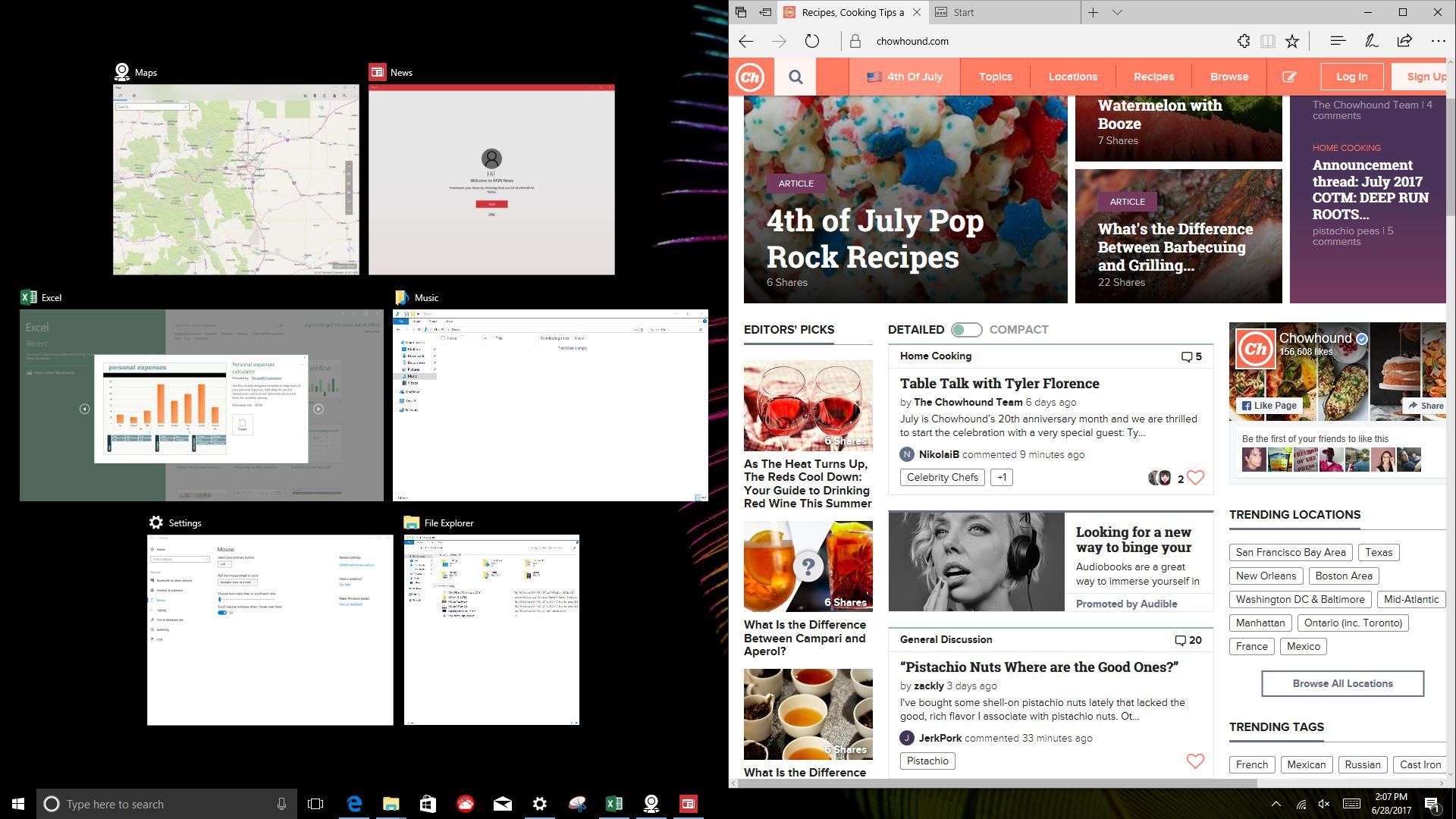Click 'Set these tabs aside' icon
The image size is (1456, 819).
(765, 12)
